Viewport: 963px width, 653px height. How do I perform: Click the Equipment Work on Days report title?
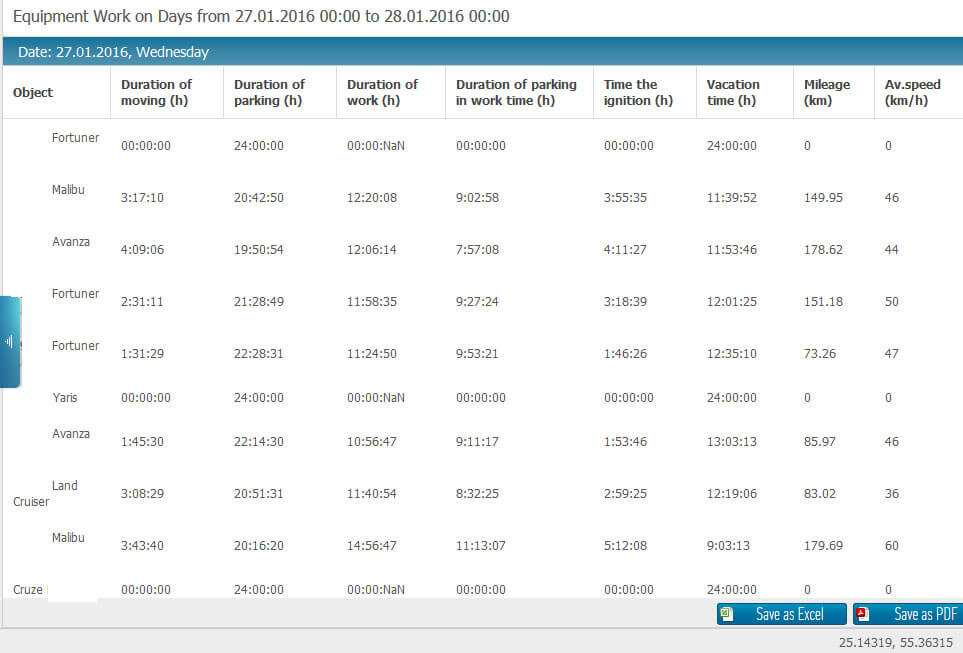261,17
